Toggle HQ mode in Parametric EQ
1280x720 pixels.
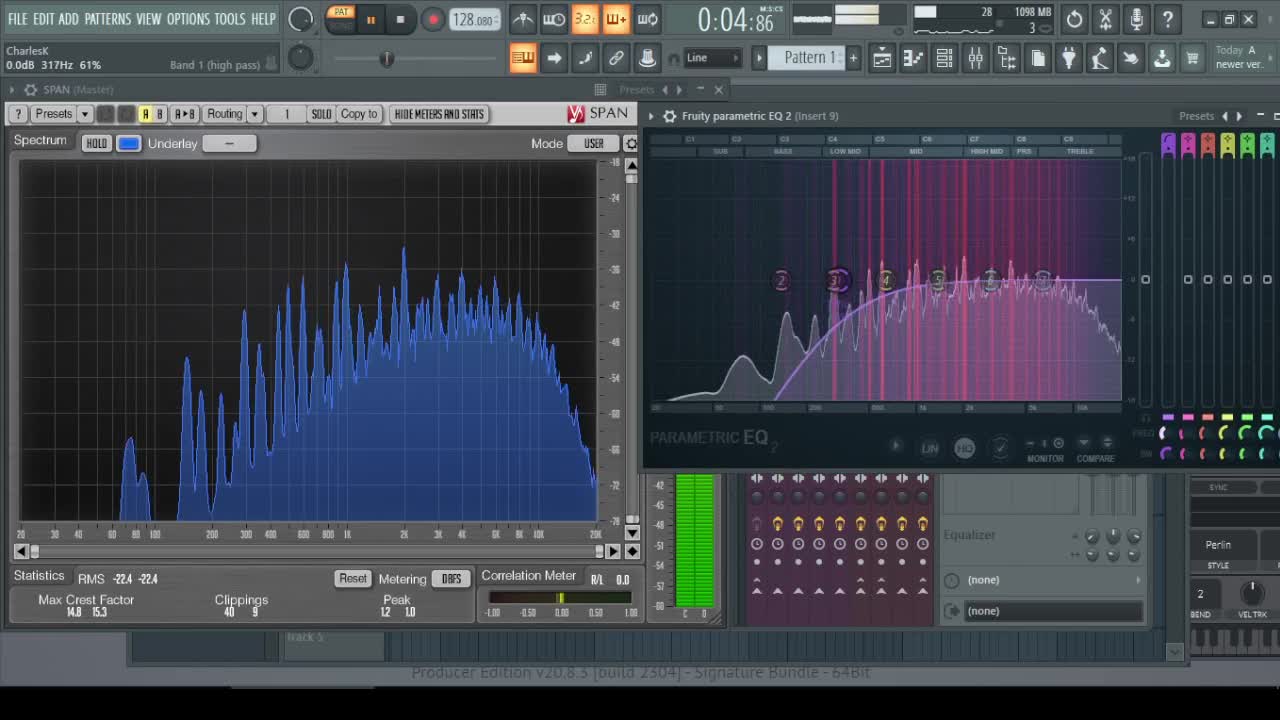(964, 448)
